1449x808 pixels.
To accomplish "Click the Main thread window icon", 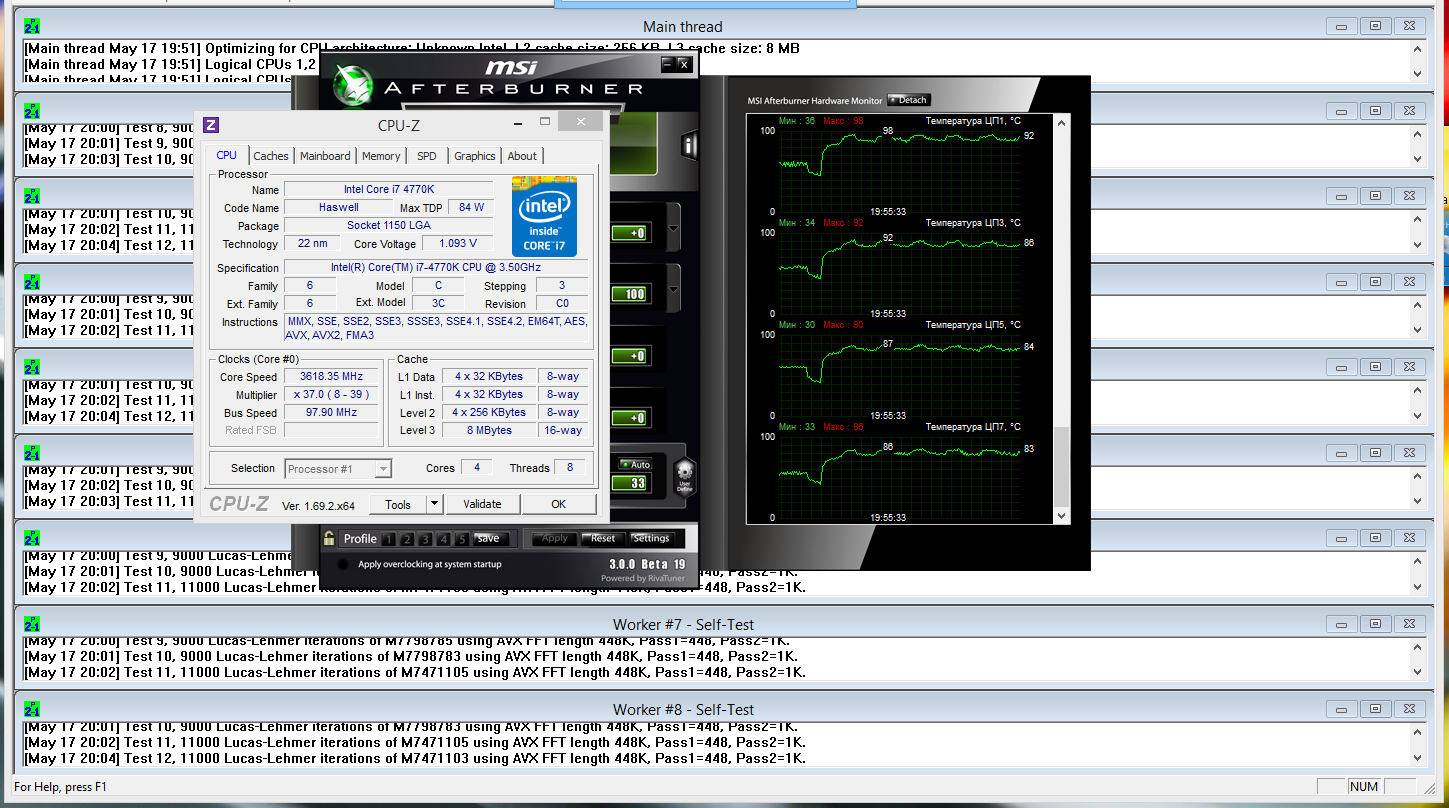I will coord(32,27).
